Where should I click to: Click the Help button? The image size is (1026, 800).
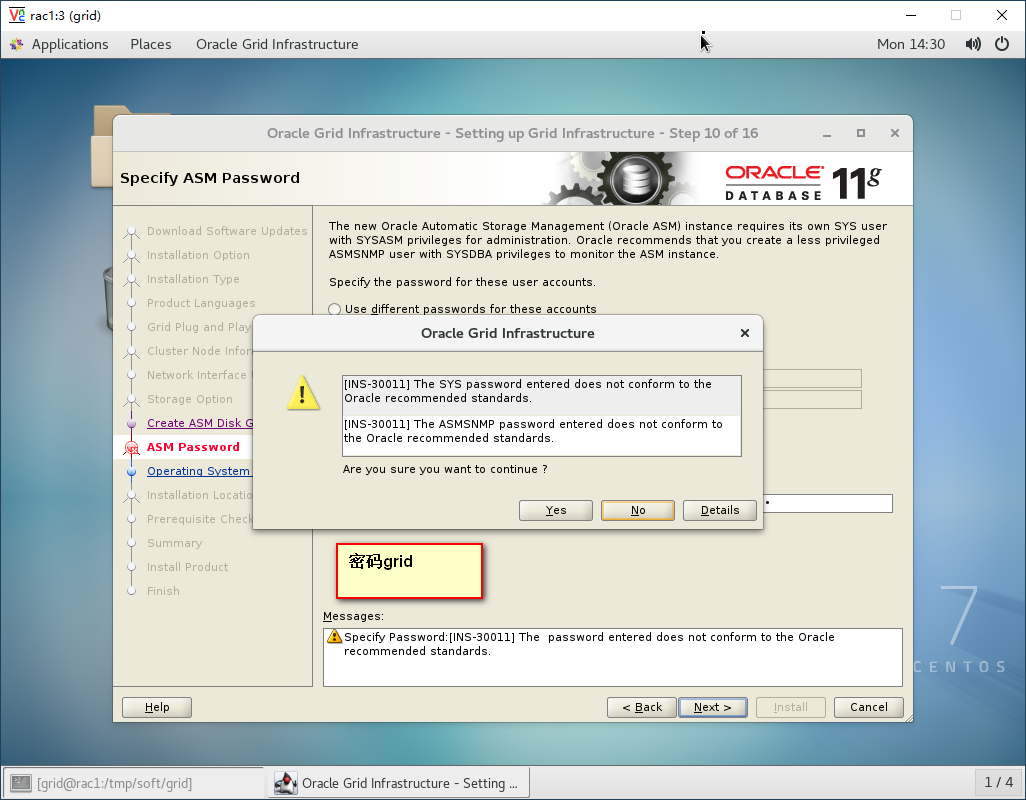157,707
